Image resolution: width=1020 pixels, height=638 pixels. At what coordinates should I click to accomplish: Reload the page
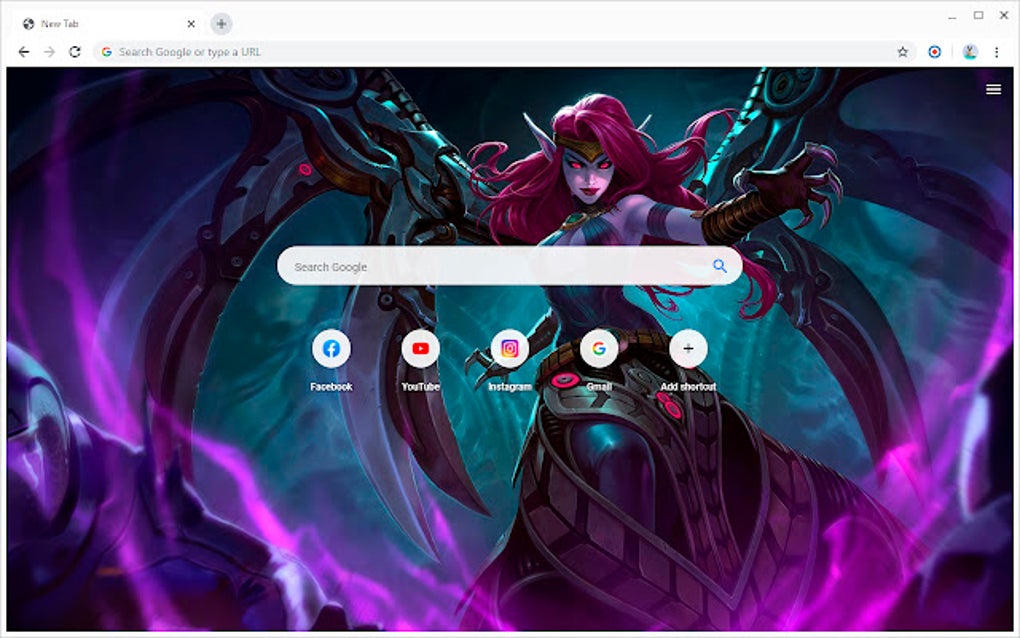(x=75, y=52)
